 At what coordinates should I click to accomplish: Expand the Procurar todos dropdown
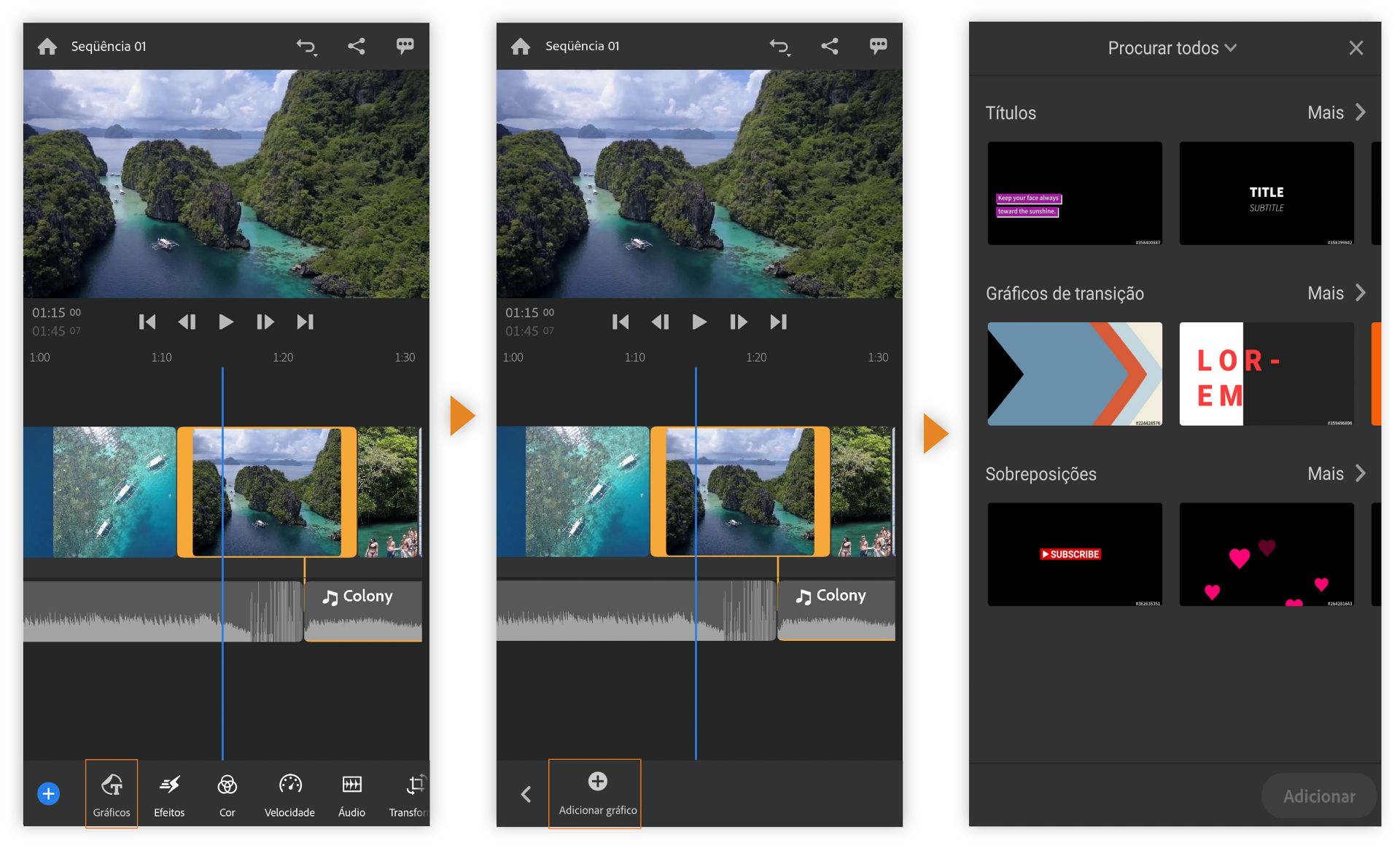pos(1172,48)
